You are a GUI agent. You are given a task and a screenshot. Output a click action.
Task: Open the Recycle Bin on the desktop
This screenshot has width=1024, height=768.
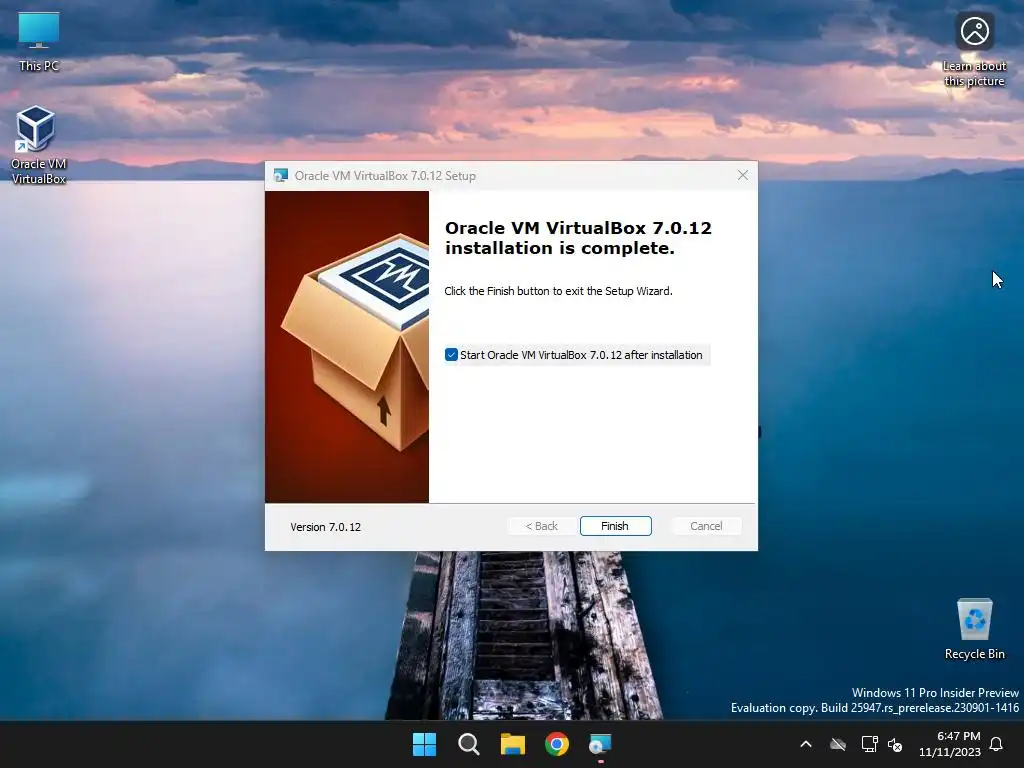tap(974, 629)
